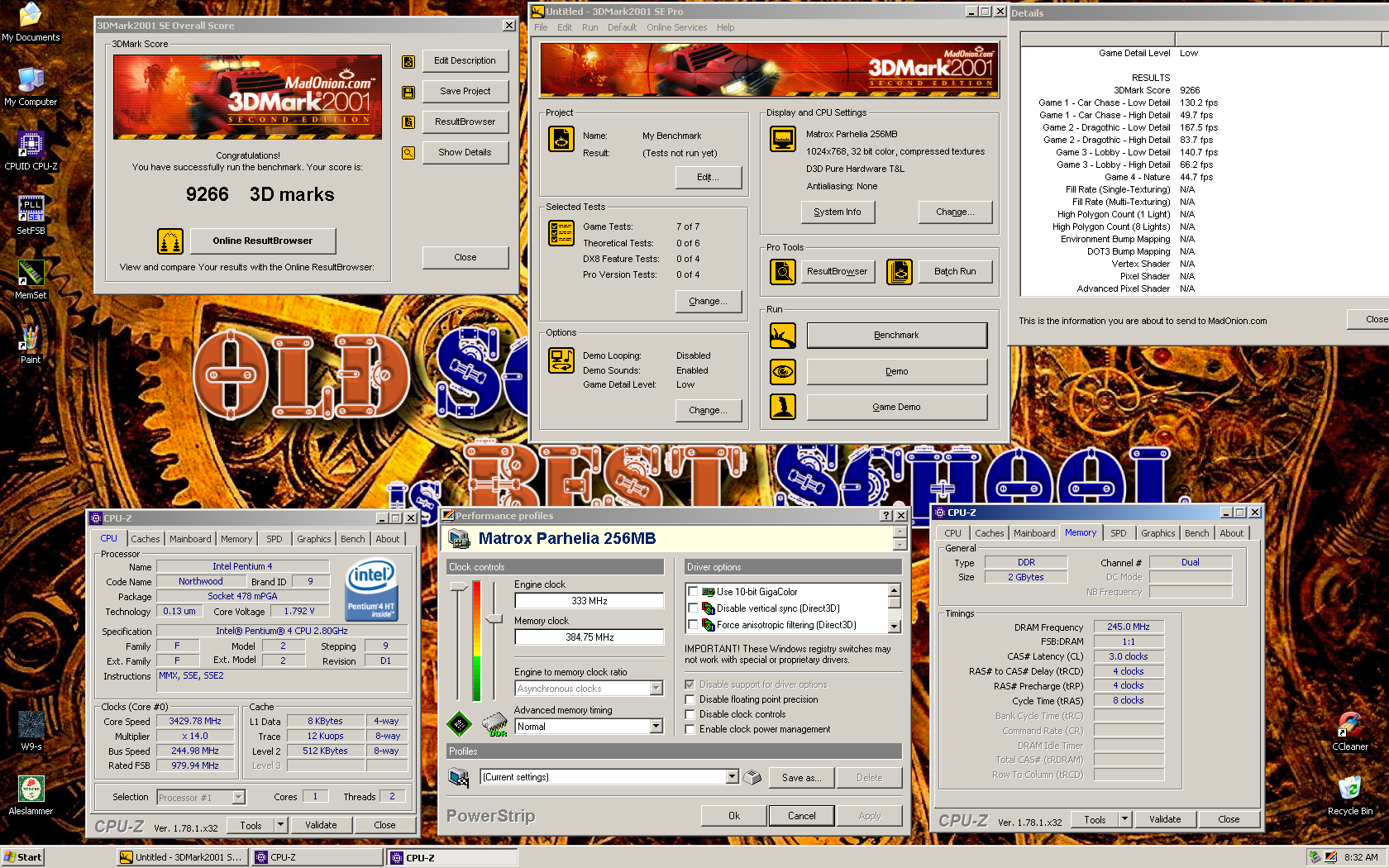Click the Show Details magnifier icon
1389x868 pixels.
(x=408, y=153)
